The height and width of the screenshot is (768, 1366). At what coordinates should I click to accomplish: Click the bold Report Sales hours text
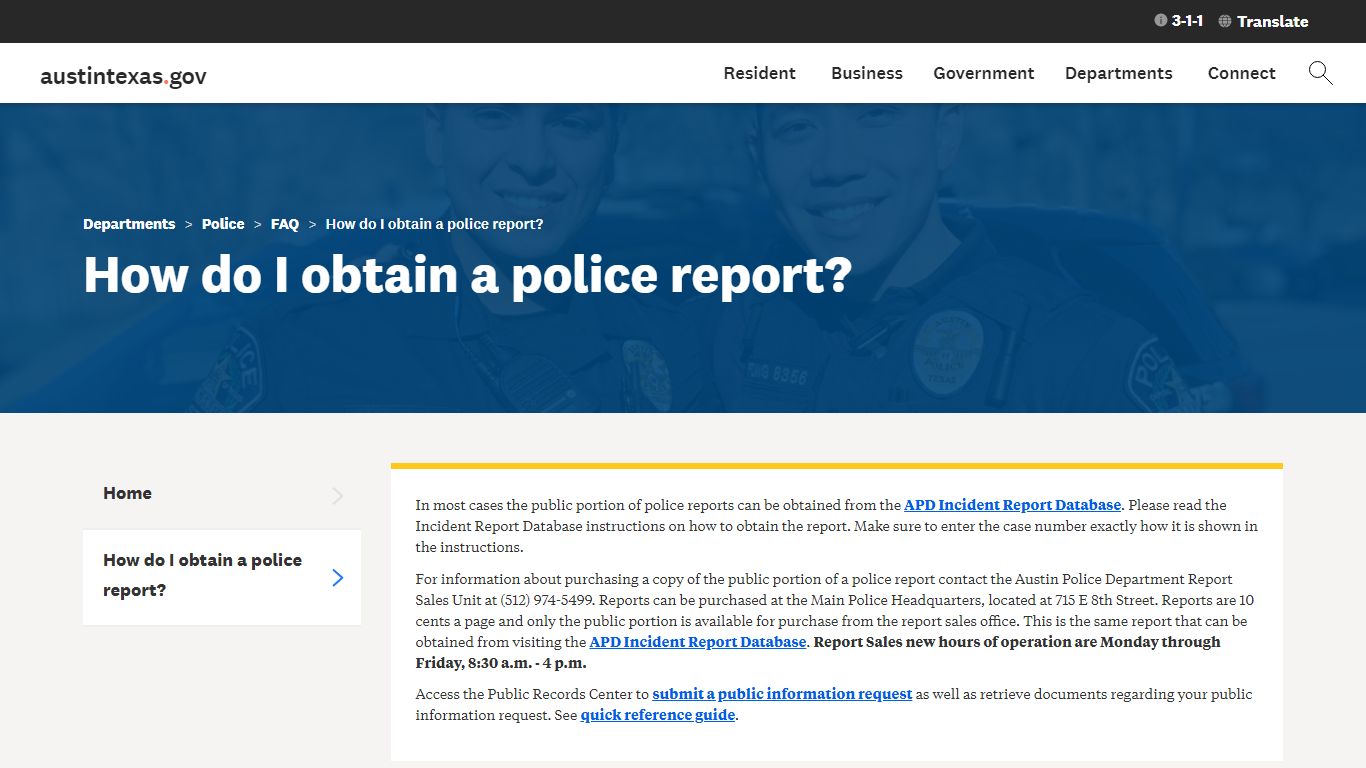coord(818,652)
